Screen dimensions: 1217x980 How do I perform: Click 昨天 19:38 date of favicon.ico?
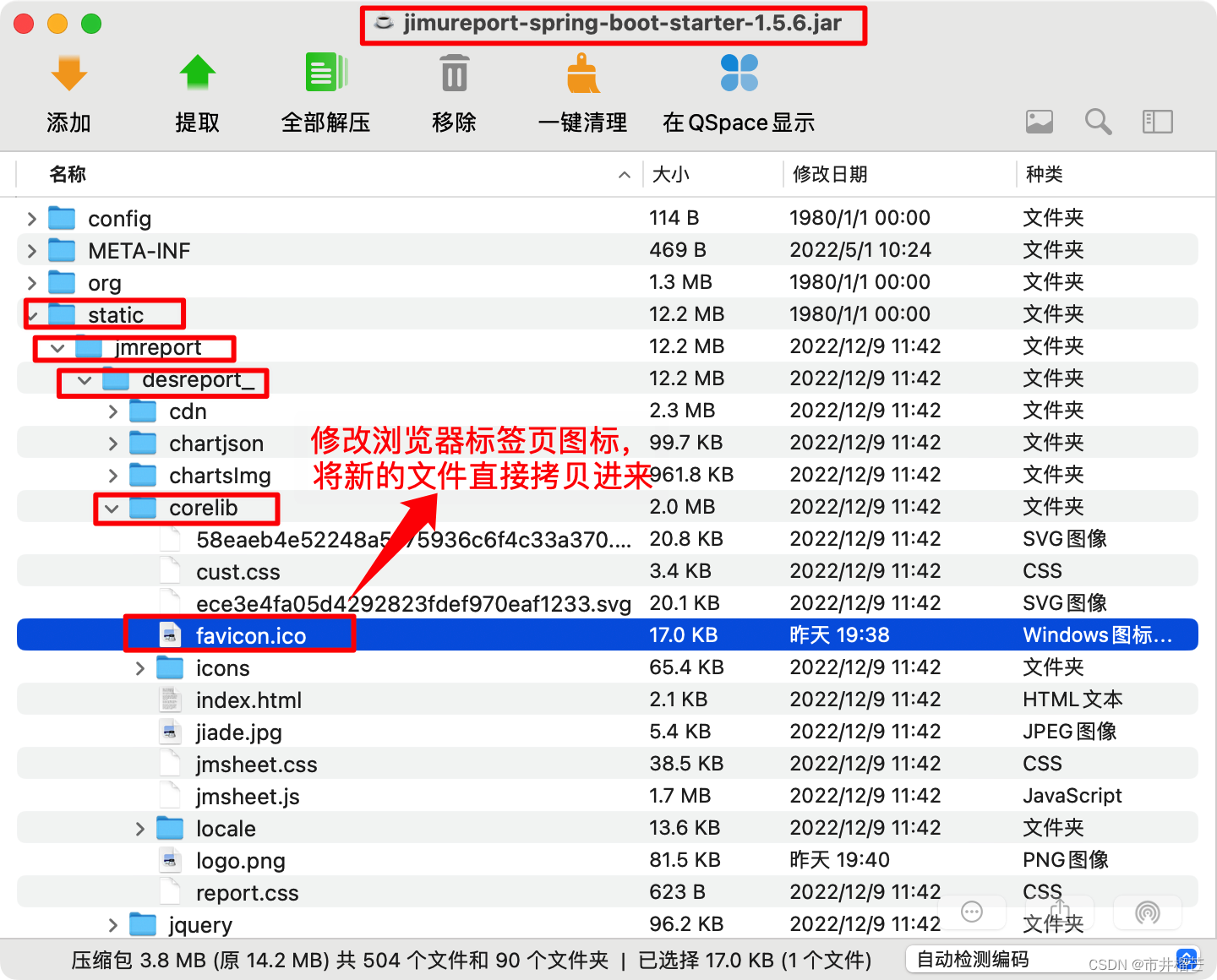(839, 635)
